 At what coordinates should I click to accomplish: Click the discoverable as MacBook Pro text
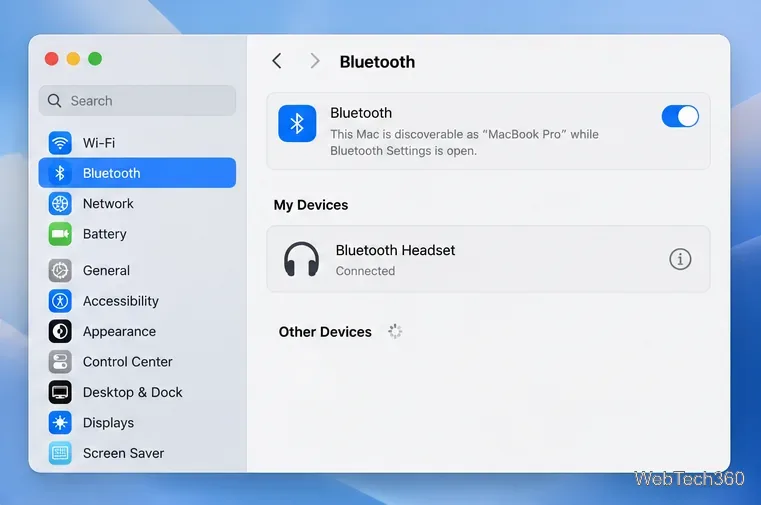(x=464, y=142)
